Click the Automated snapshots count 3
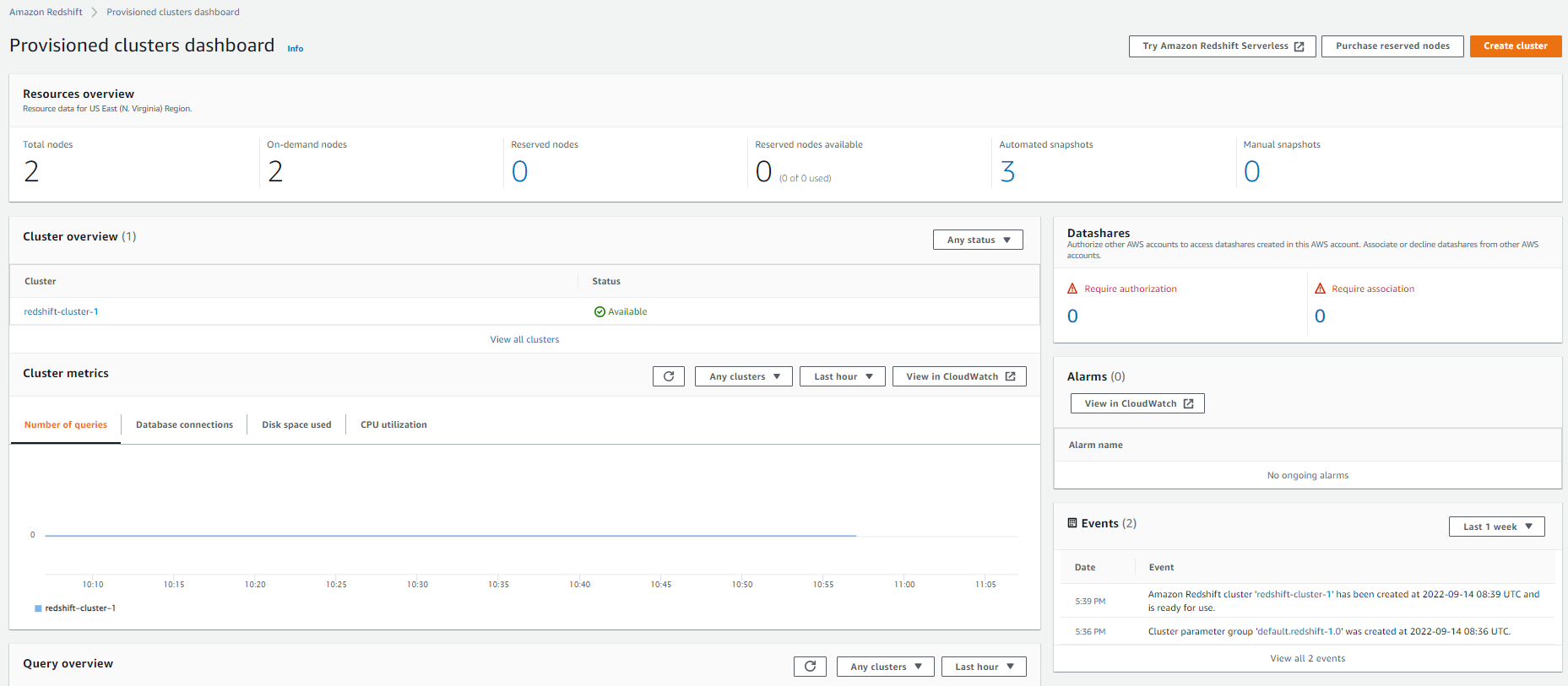Screen dimensions: 1568x686 [1007, 172]
